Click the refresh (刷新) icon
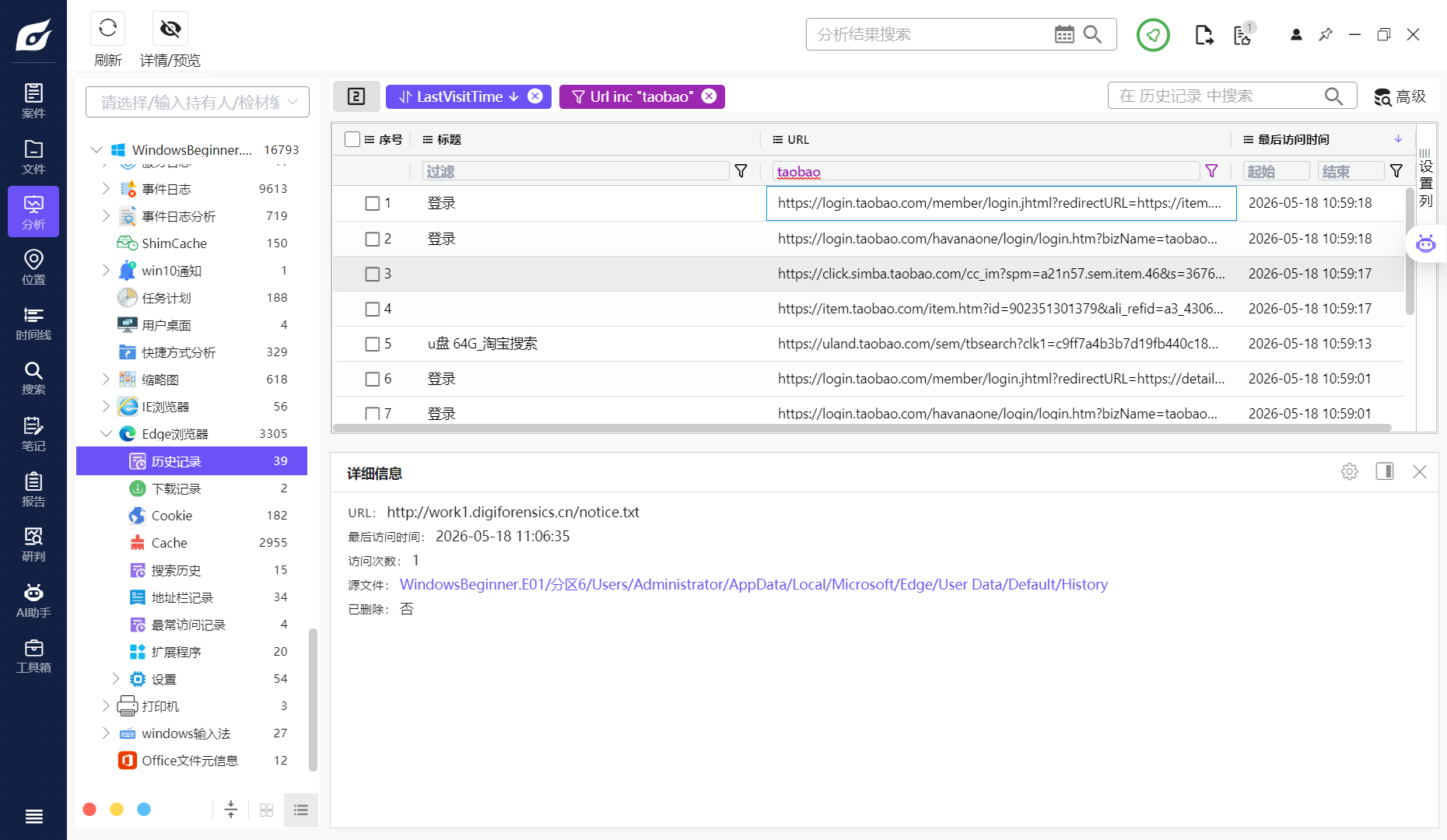This screenshot has height=840, width=1447. [x=107, y=29]
